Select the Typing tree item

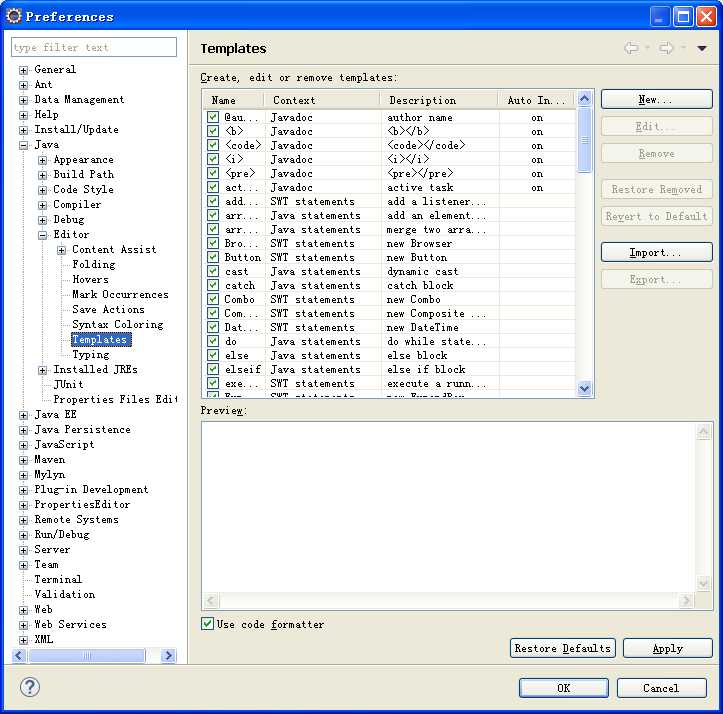[91, 354]
